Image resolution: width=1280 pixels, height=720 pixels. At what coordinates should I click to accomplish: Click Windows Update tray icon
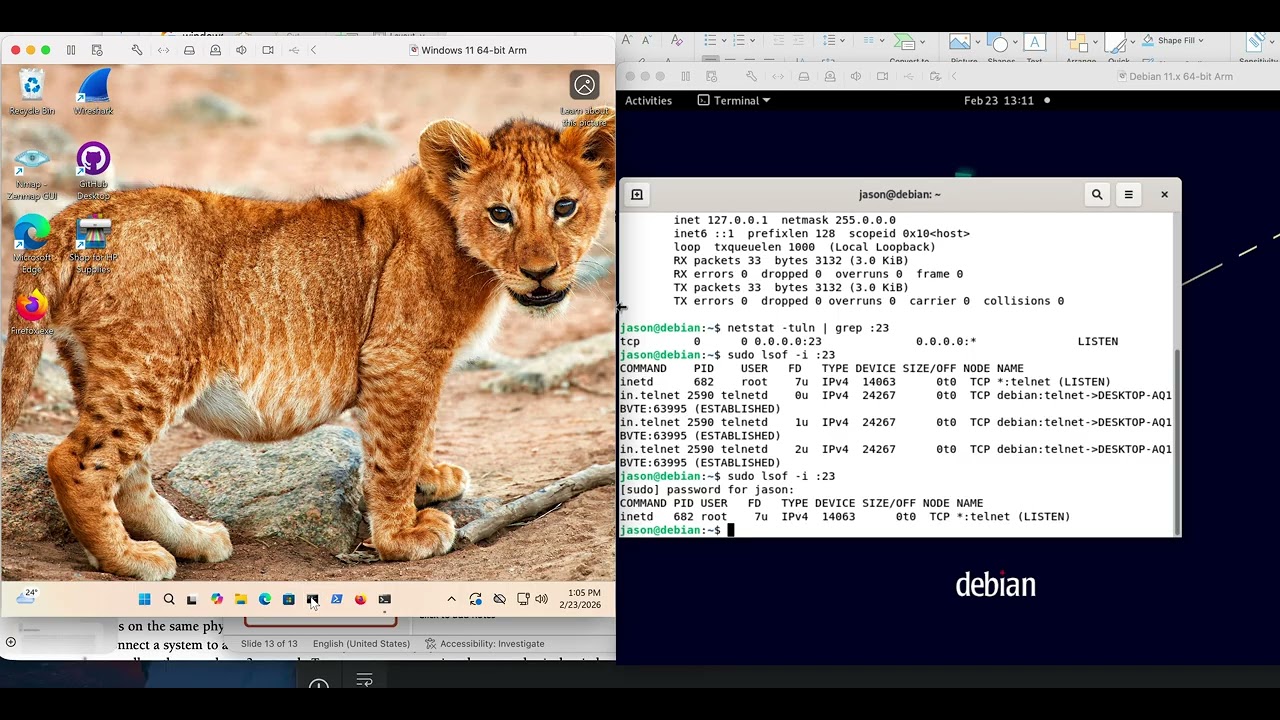(475, 599)
